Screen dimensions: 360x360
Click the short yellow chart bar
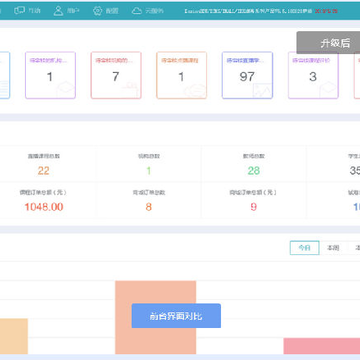coord(14,336)
